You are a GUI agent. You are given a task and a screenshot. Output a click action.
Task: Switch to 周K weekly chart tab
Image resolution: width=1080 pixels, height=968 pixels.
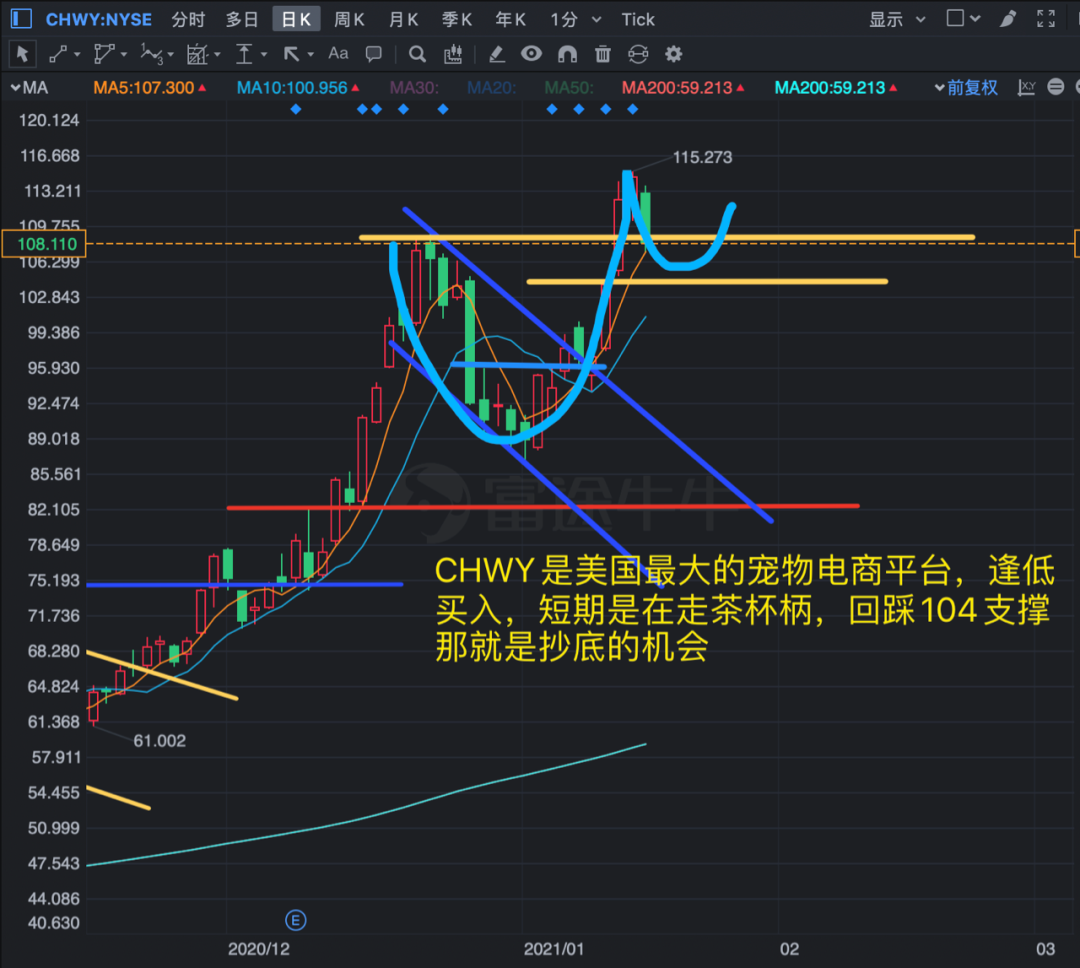tap(349, 19)
